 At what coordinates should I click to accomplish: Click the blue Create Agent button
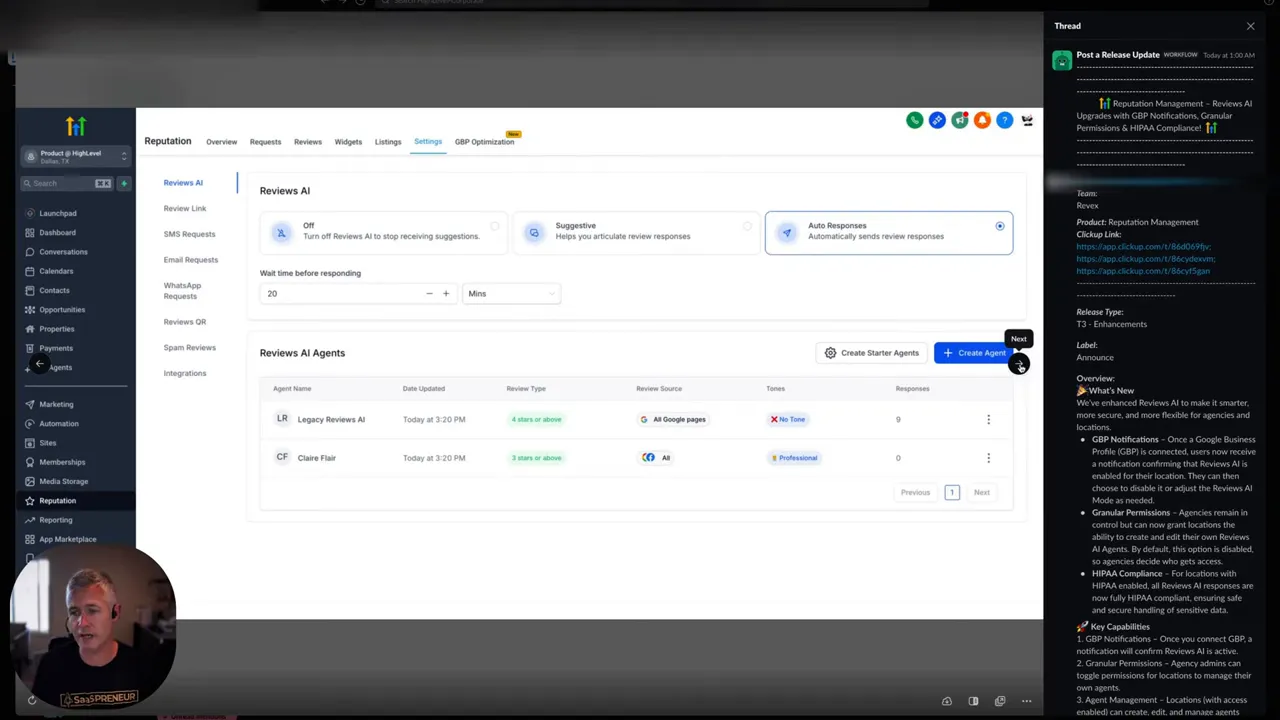point(974,353)
